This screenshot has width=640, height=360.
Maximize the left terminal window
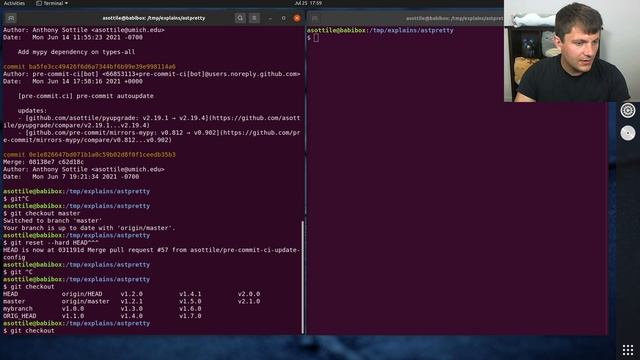[x=284, y=18]
